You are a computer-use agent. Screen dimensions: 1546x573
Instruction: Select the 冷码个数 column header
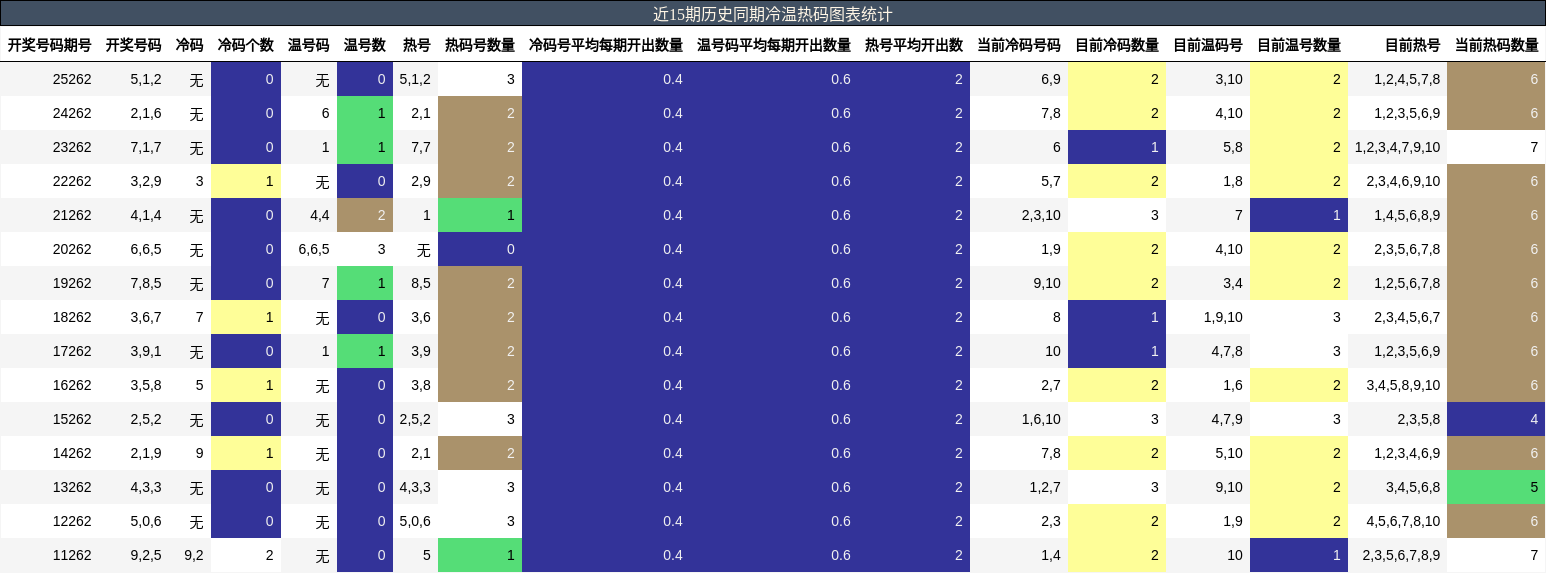click(245, 45)
